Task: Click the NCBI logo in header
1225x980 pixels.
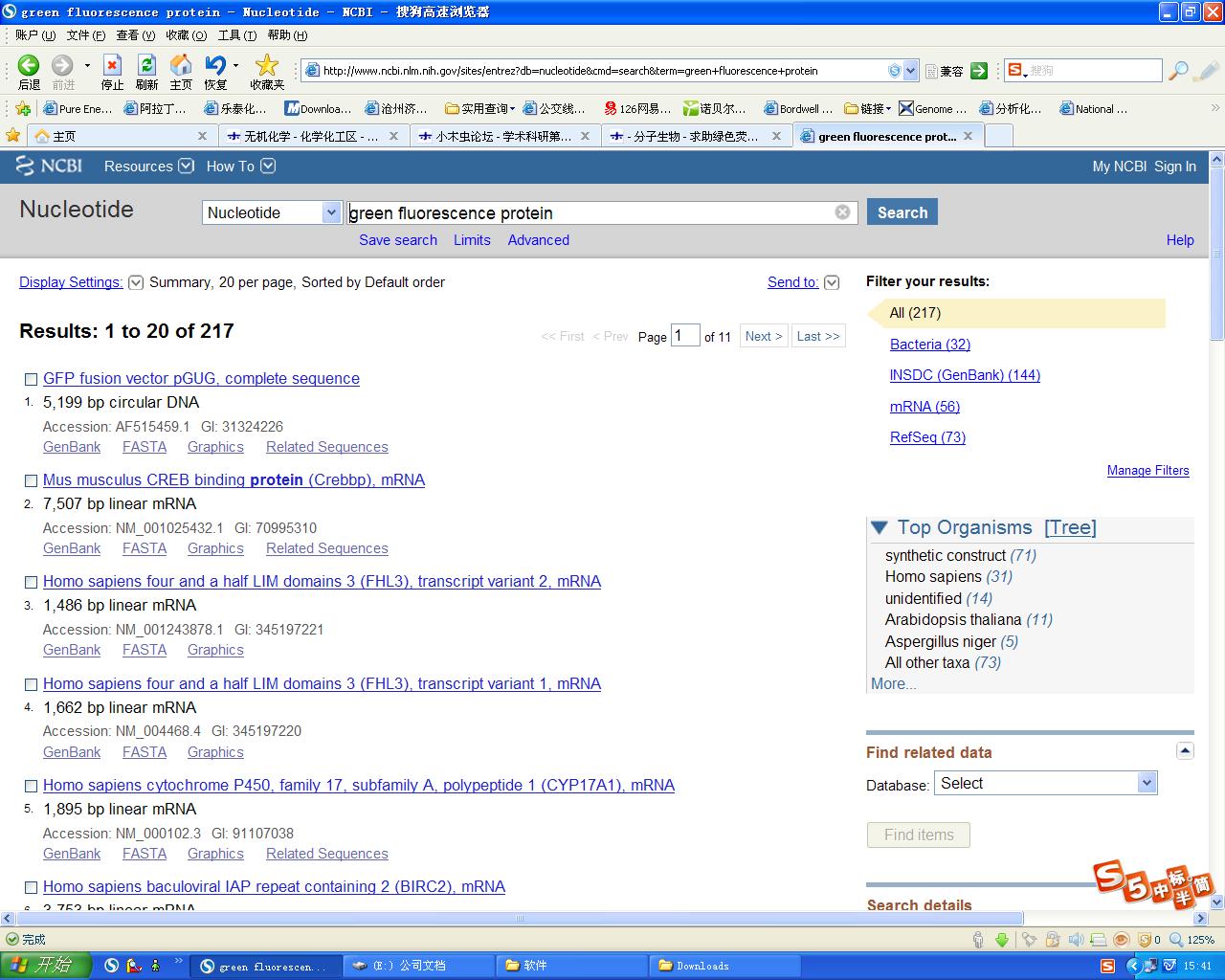Action: tap(49, 166)
